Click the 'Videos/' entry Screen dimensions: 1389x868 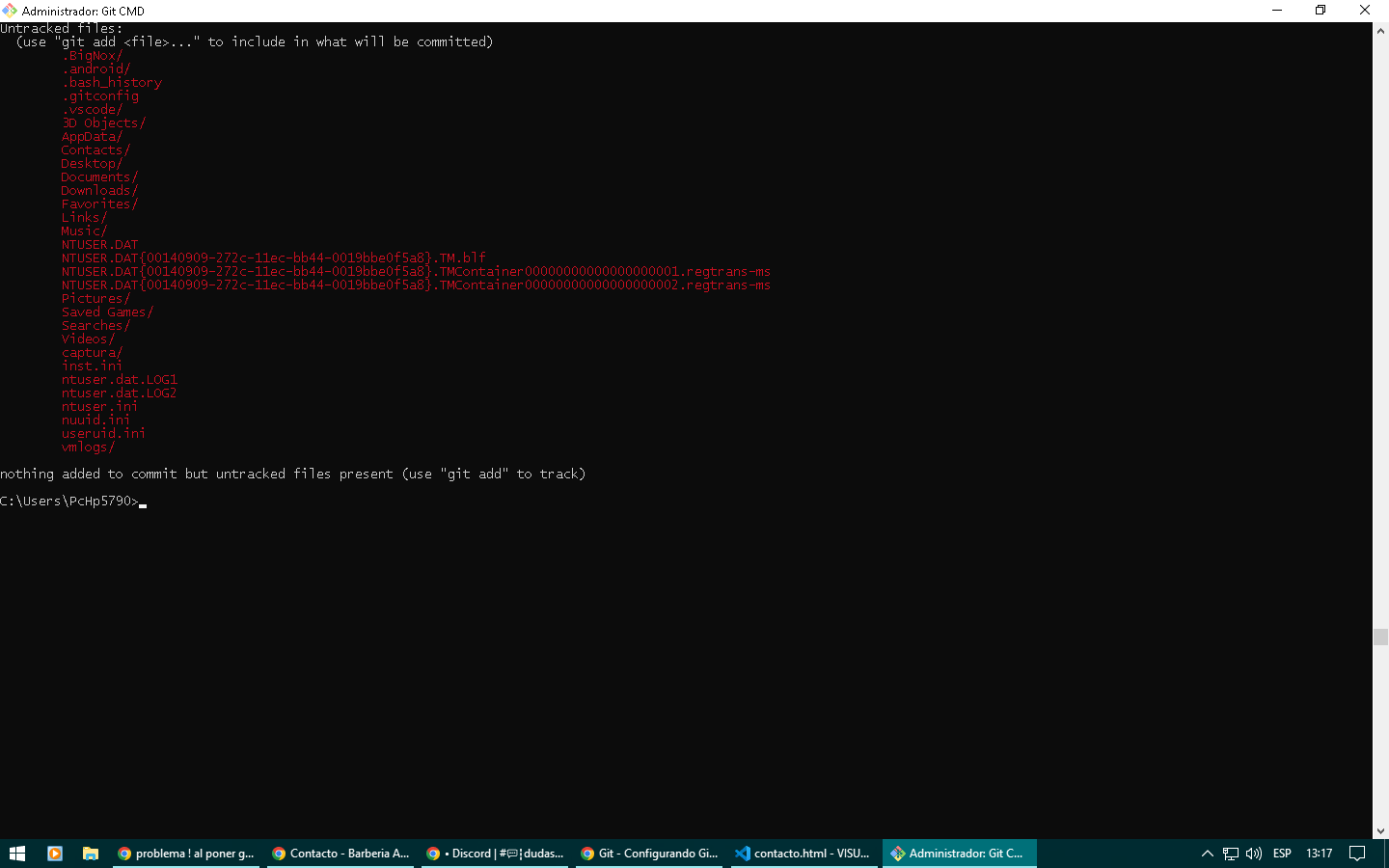pos(89,339)
